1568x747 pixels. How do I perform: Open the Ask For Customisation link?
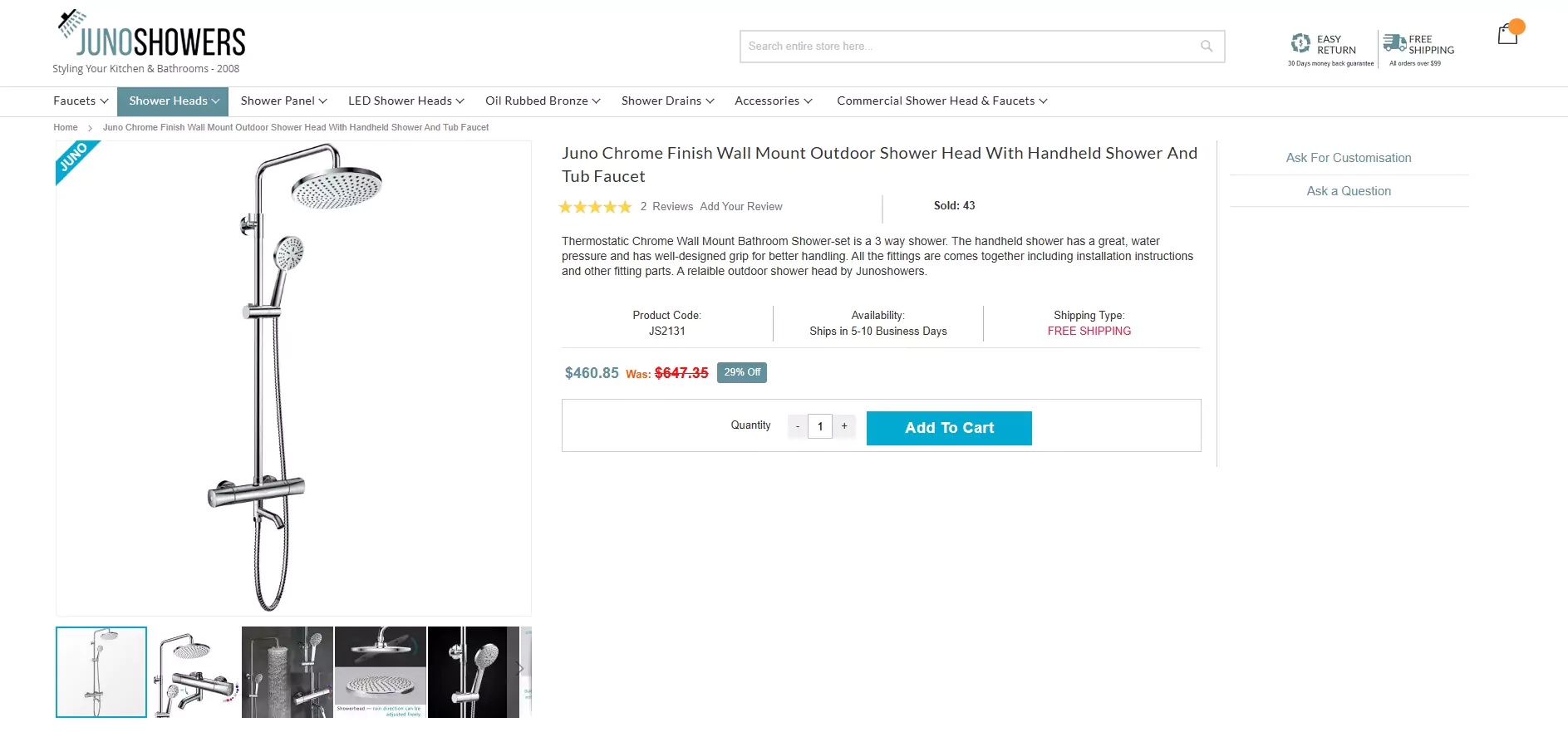(x=1349, y=158)
